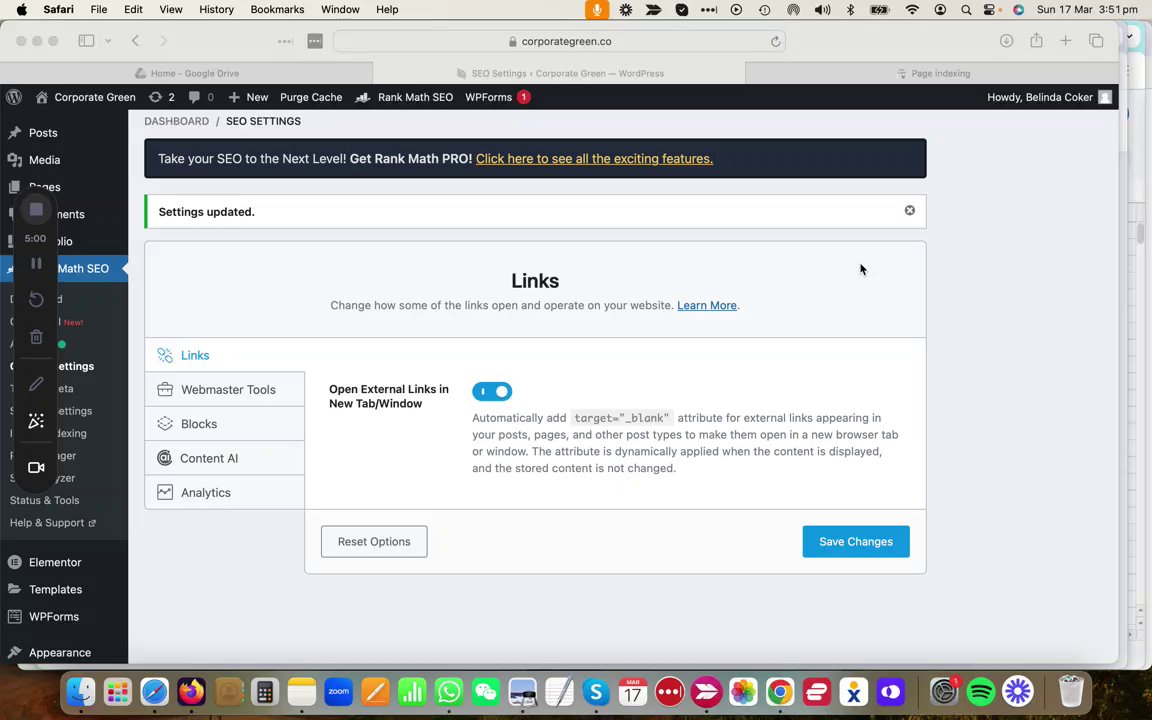The height and width of the screenshot is (720, 1152).
Task: Click the confetti effects icon in recorder panel
Action: point(36,421)
